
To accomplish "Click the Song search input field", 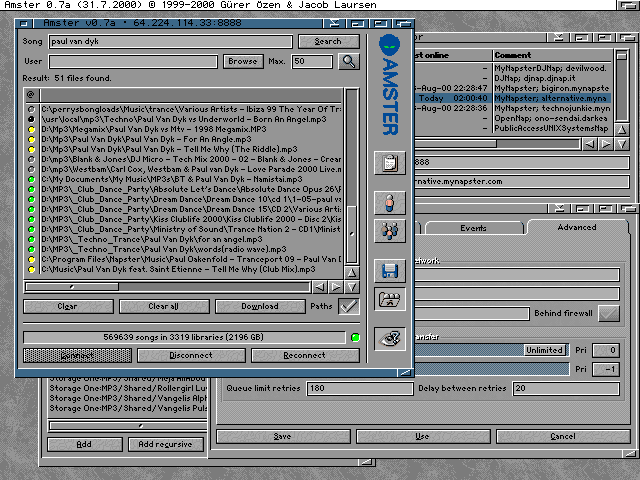I will [169, 42].
